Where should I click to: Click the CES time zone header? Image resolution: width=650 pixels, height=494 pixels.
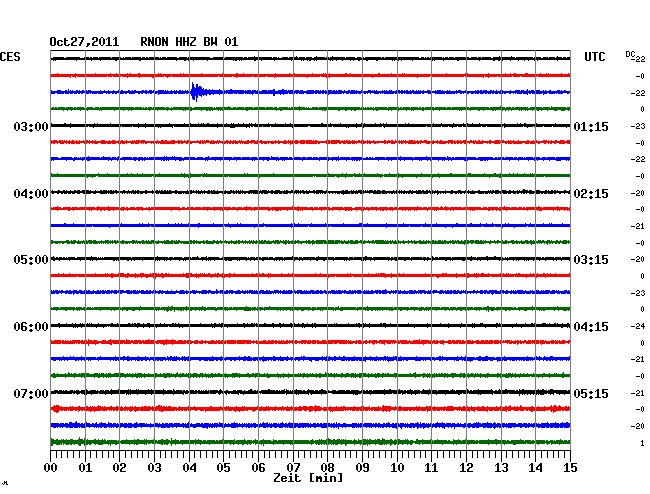coord(10,57)
